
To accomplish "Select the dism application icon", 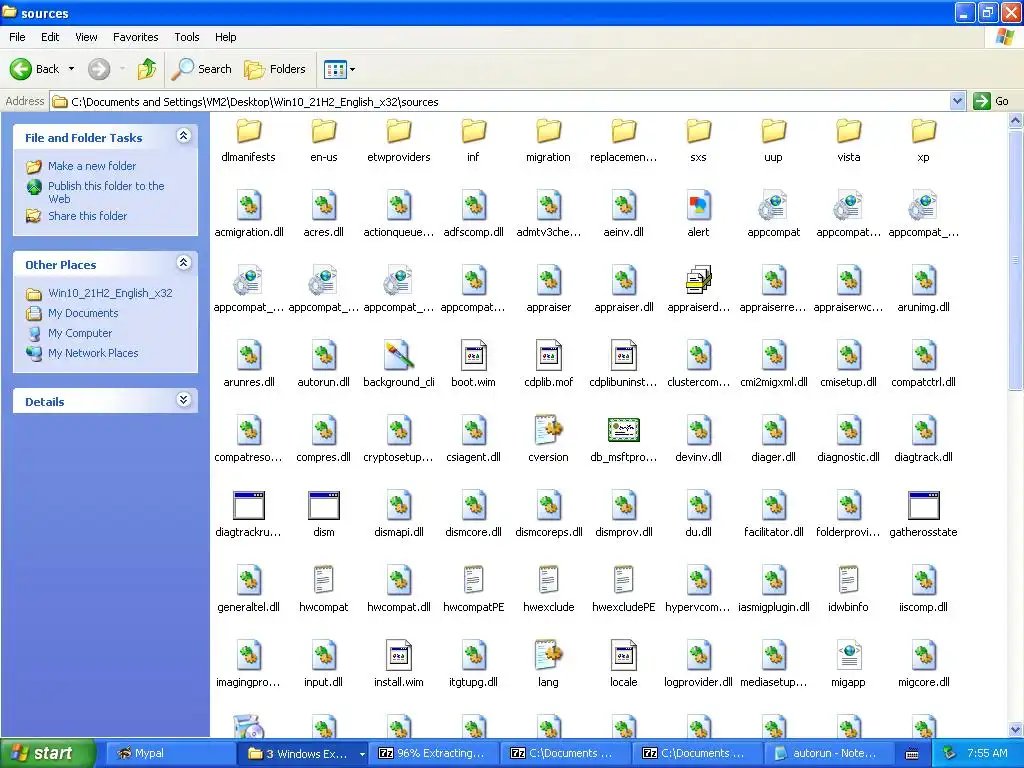I will point(323,506).
